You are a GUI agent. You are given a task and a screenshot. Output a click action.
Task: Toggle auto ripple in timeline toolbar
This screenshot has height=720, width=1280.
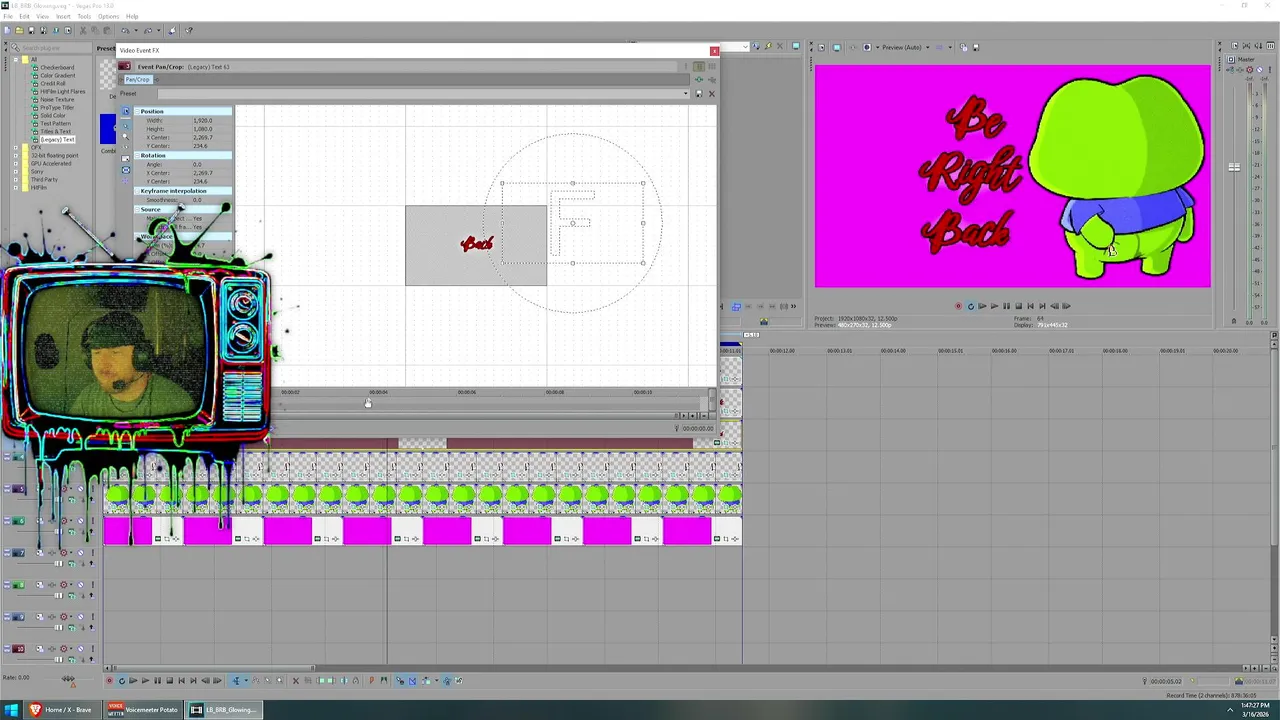click(x=426, y=681)
